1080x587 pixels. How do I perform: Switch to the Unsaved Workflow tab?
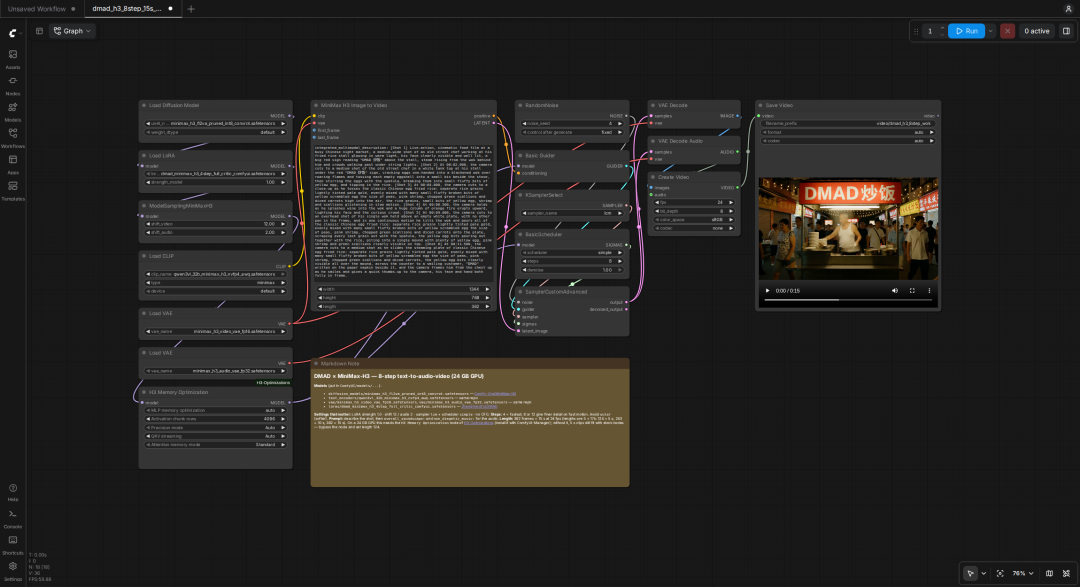41,9
